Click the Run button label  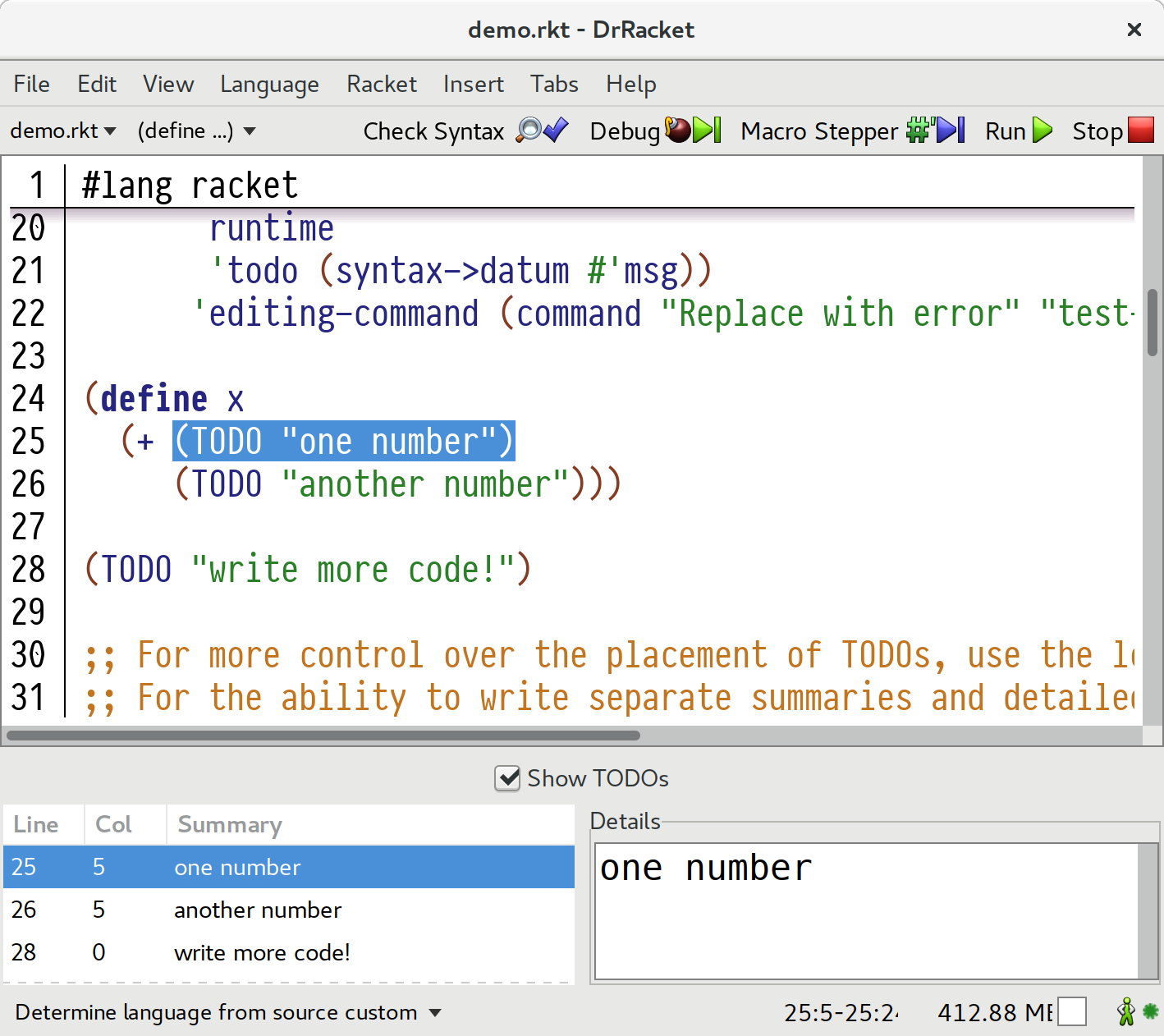click(x=1004, y=131)
